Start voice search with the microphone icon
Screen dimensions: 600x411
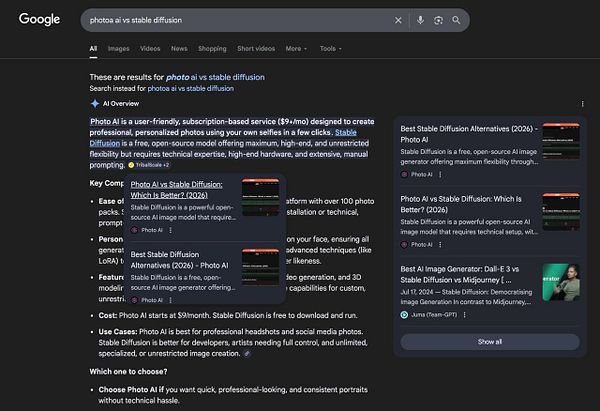tap(420, 20)
